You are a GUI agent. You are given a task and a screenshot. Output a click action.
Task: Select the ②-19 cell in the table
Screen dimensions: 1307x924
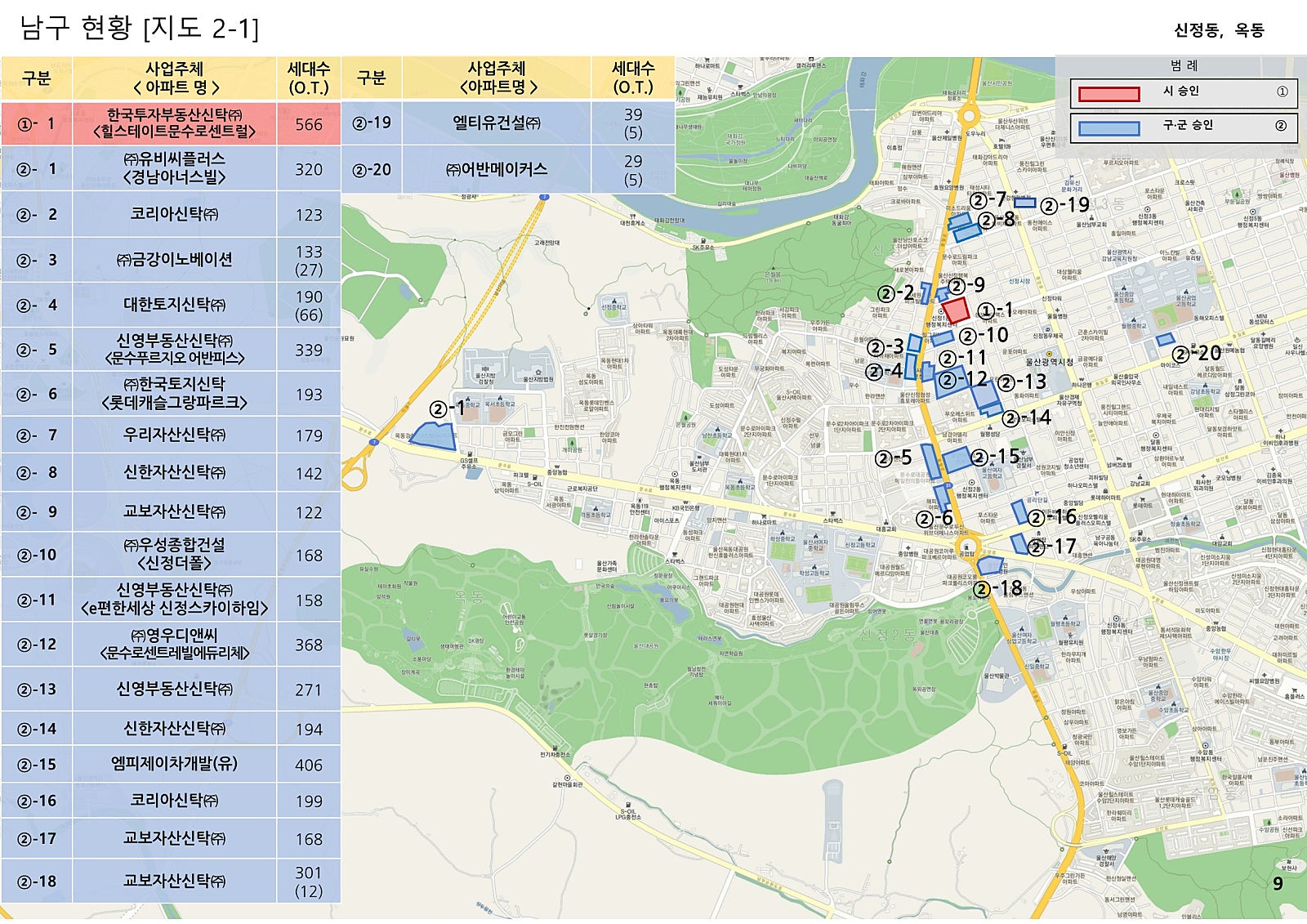[x=372, y=123]
